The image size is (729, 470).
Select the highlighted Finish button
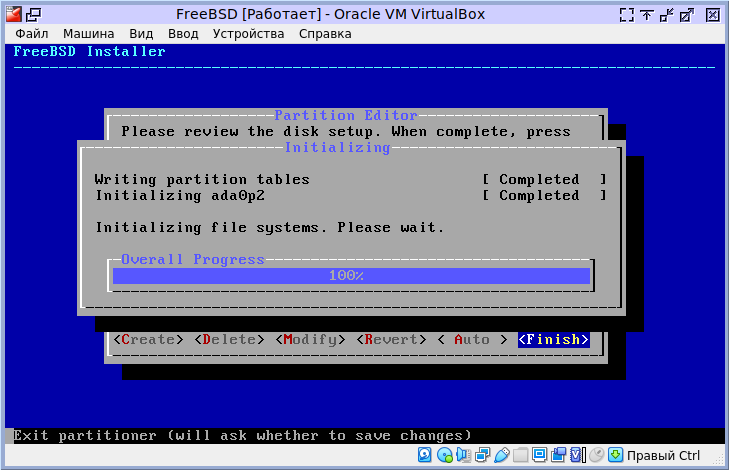[x=554, y=339]
